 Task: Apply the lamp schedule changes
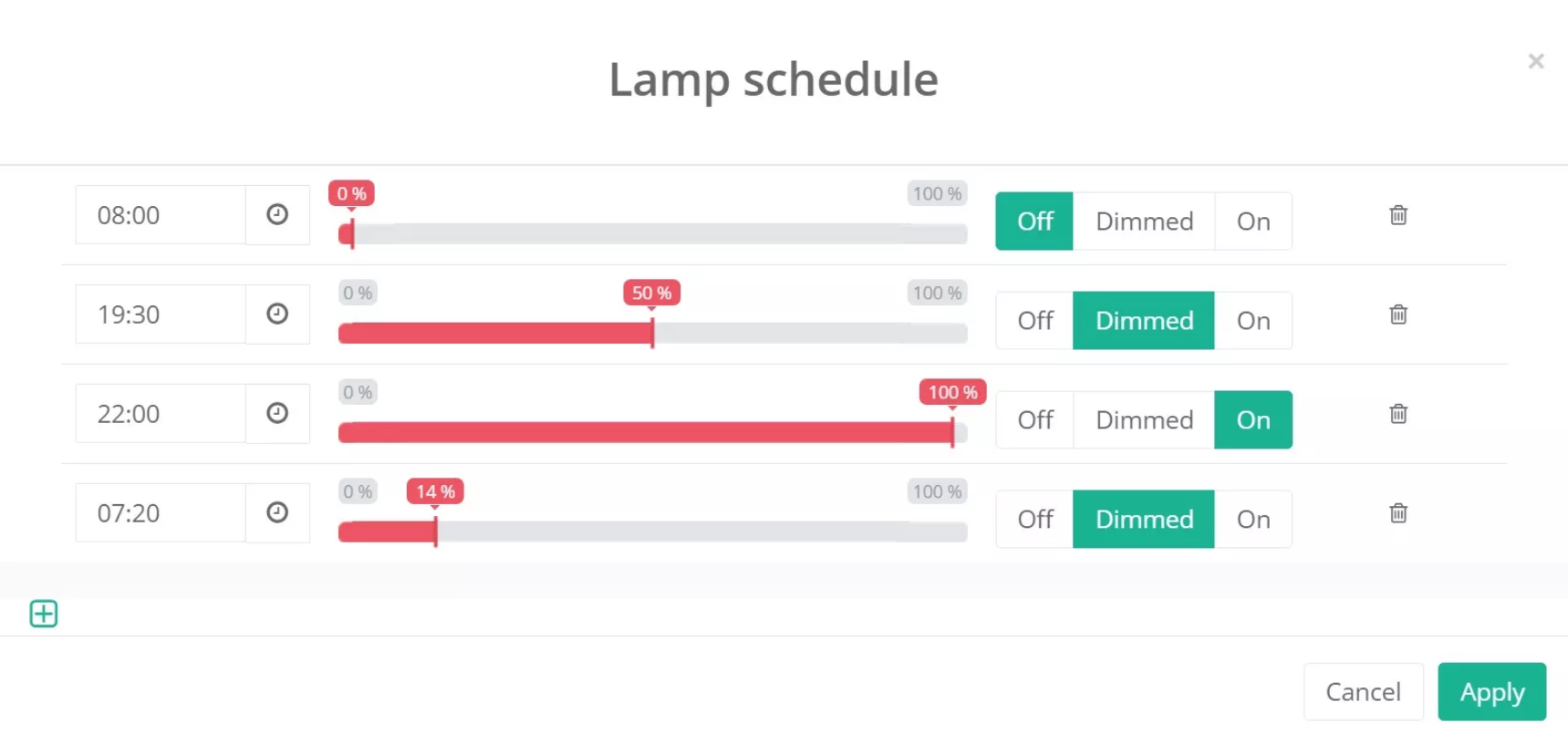coord(1491,692)
